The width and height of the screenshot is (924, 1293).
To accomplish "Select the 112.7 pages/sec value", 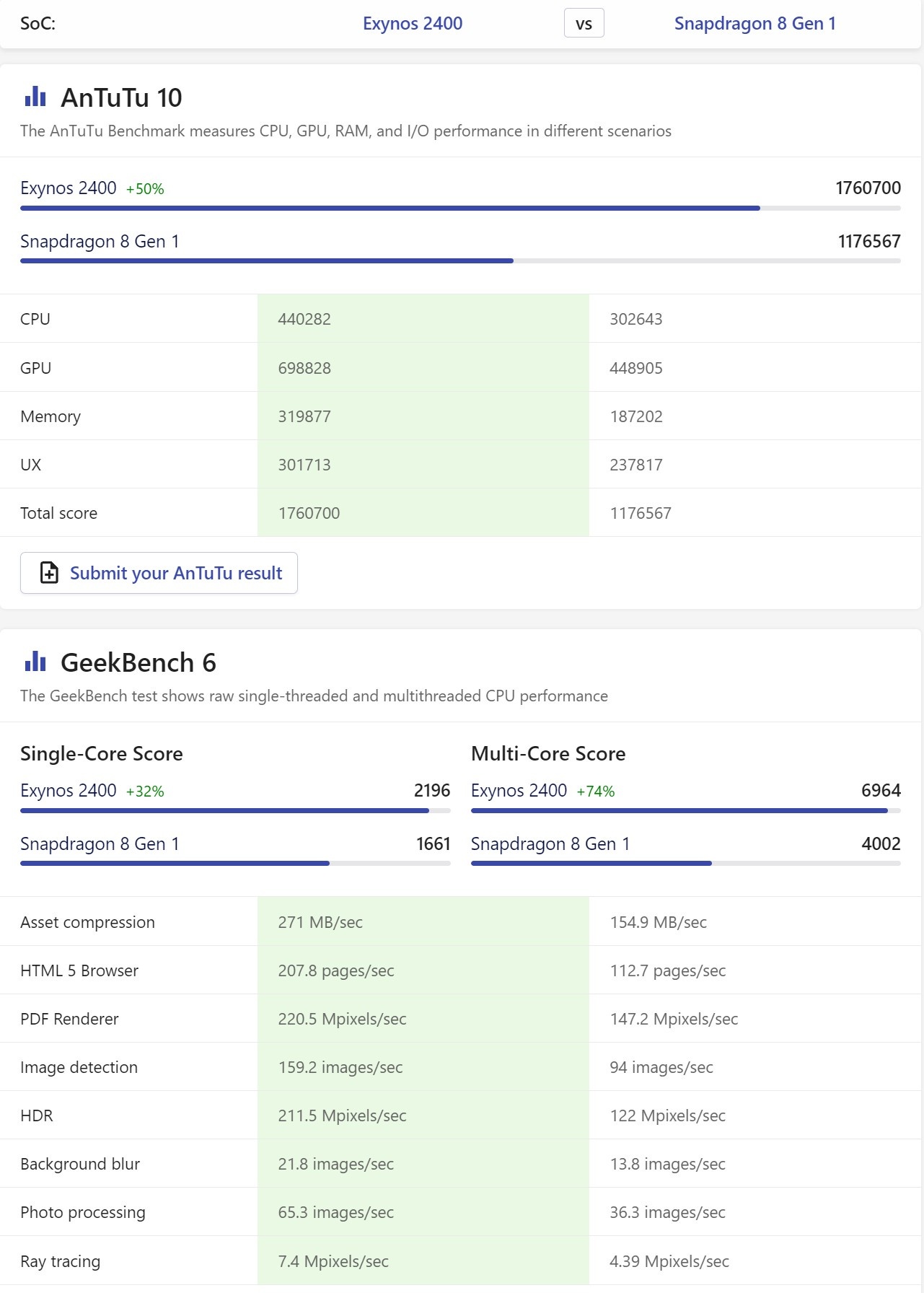I will tap(668, 970).
